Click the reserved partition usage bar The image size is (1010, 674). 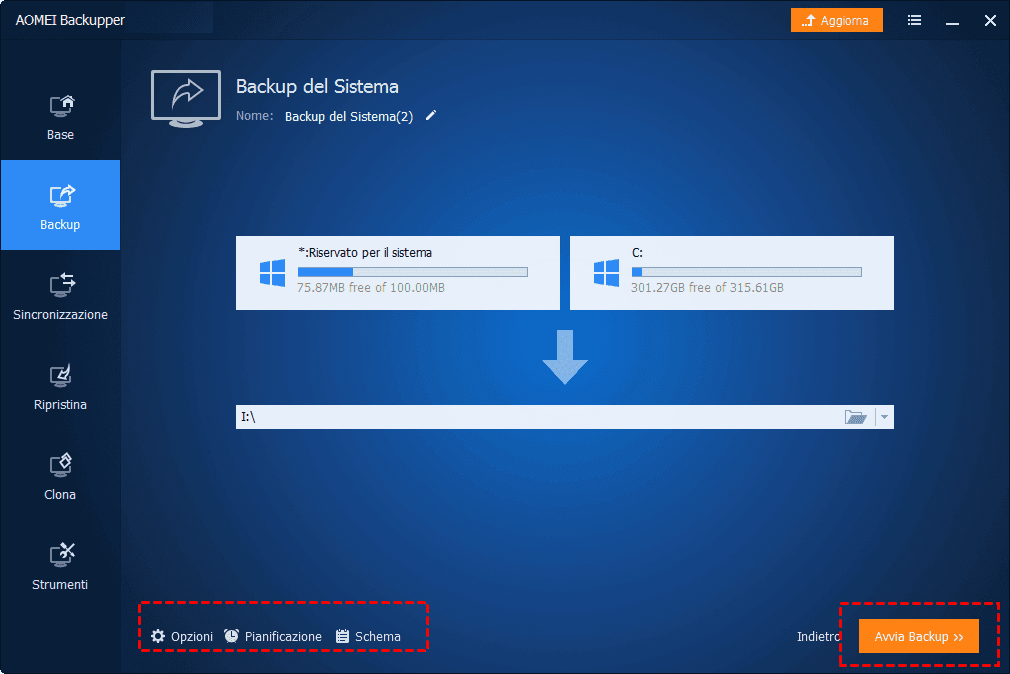click(413, 272)
